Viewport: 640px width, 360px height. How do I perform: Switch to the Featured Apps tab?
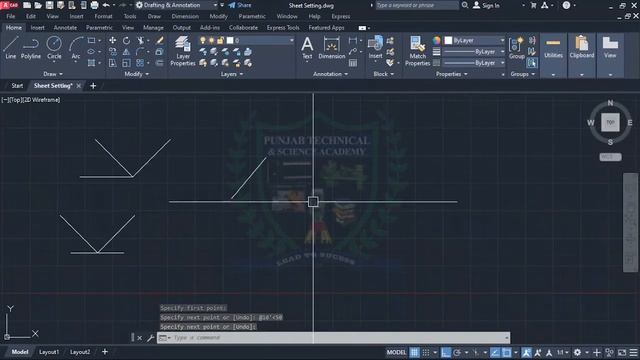326,28
